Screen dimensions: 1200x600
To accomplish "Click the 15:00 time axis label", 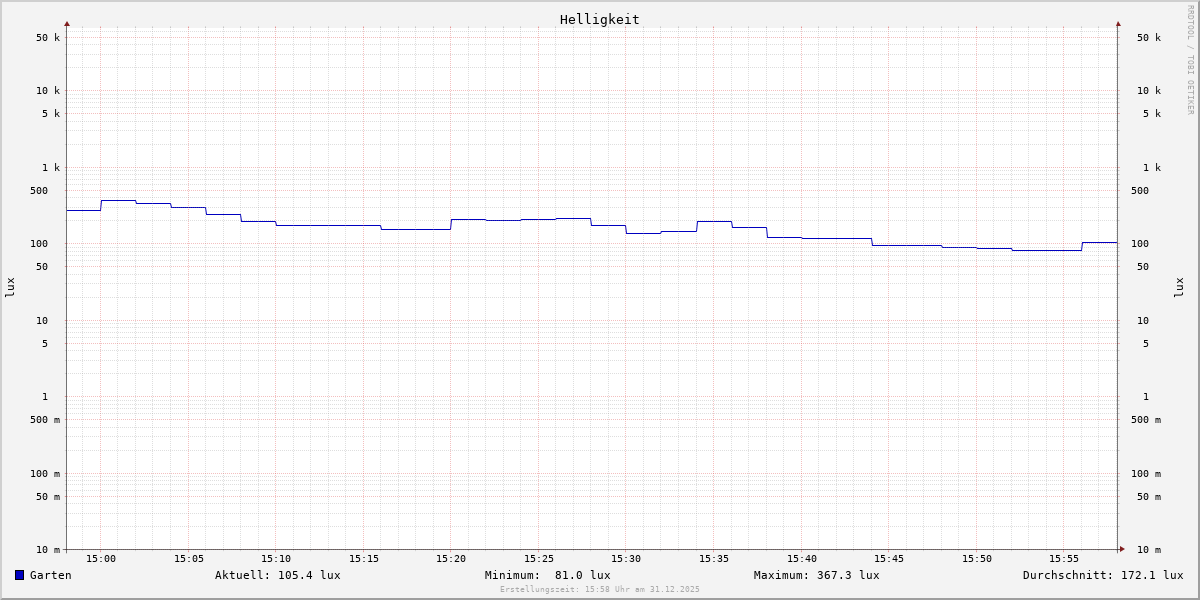I will pyautogui.click(x=101, y=559).
